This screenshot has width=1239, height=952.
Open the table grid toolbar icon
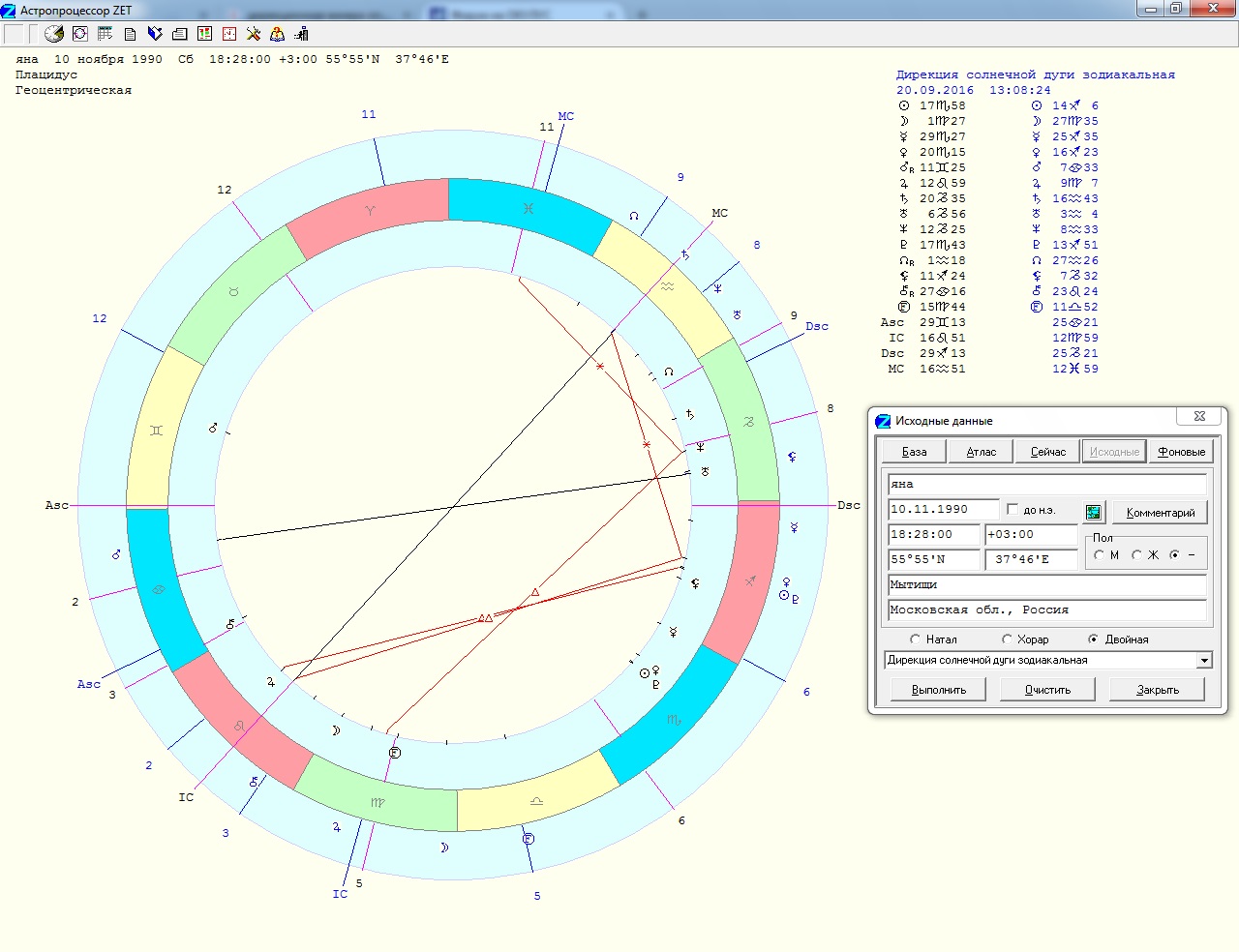[x=106, y=34]
